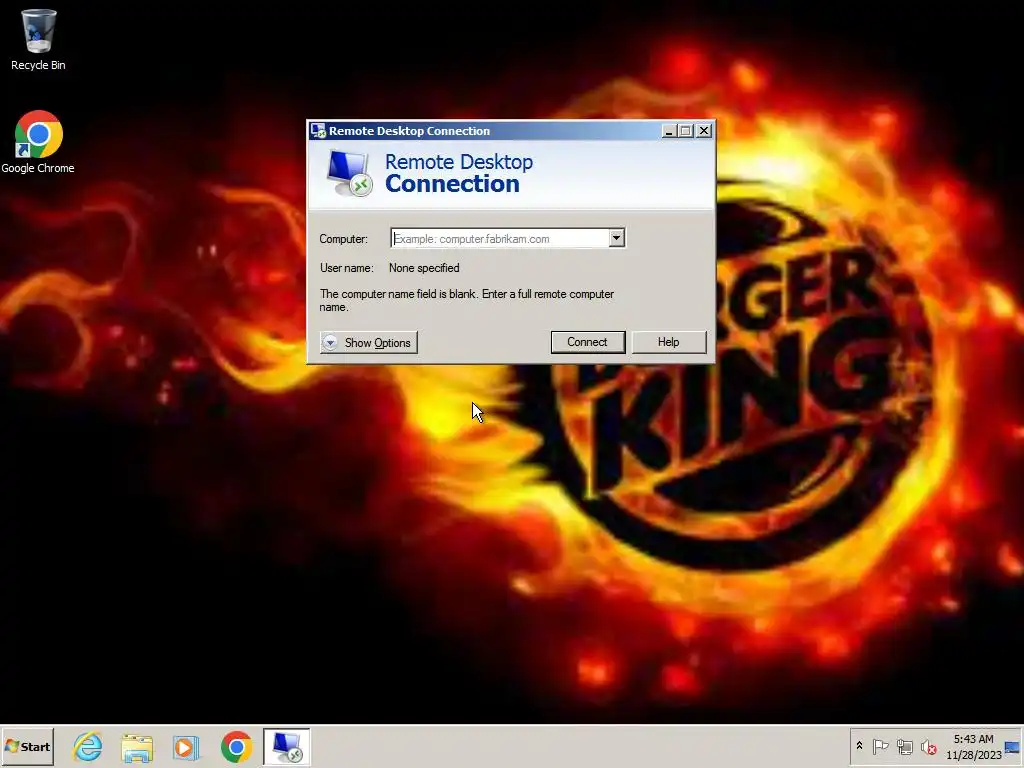
Task: Open Windows Media Player from taskbar
Action: (x=186, y=746)
